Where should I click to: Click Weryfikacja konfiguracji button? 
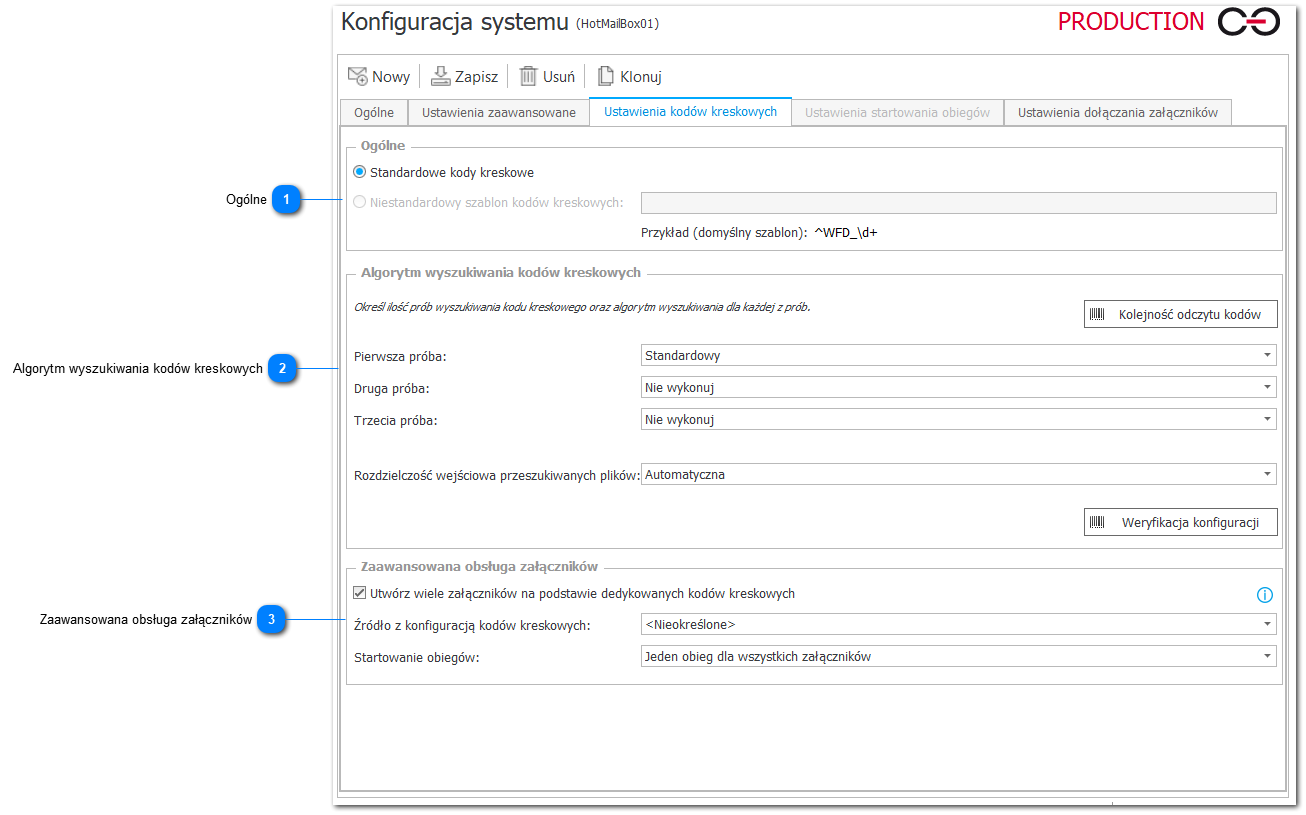click(1180, 522)
